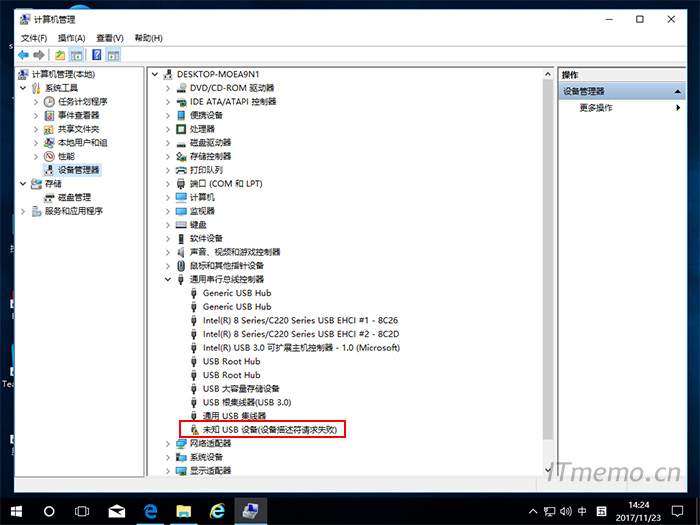Open Task View on the taskbar

(x=82, y=511)
